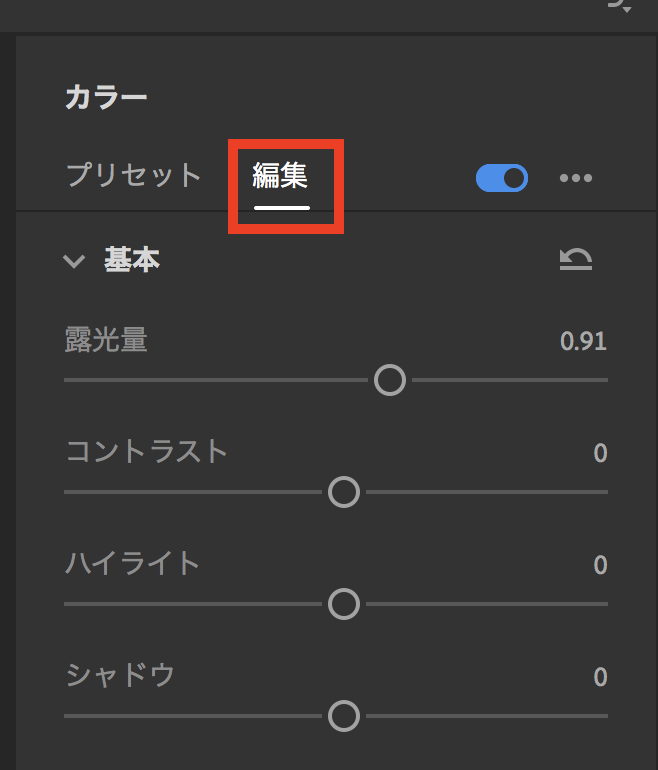Click the ハイライト value field
This screenshot has width=658, height=770.
coord(600,566)
